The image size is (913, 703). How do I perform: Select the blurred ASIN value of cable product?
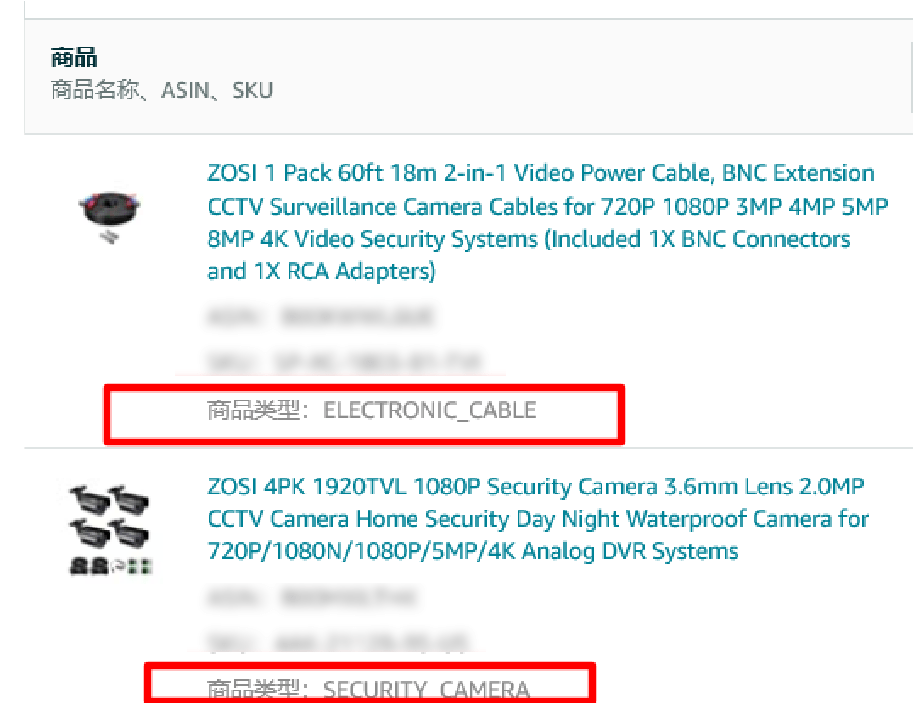357,316
